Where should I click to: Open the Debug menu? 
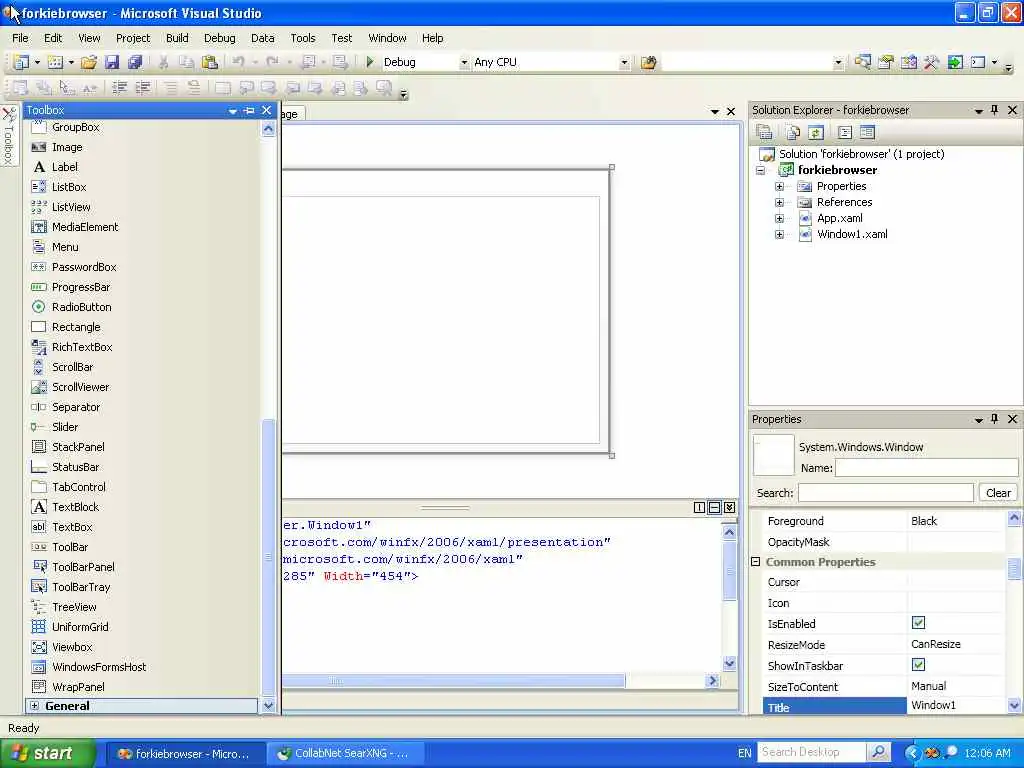coord(219,38)
